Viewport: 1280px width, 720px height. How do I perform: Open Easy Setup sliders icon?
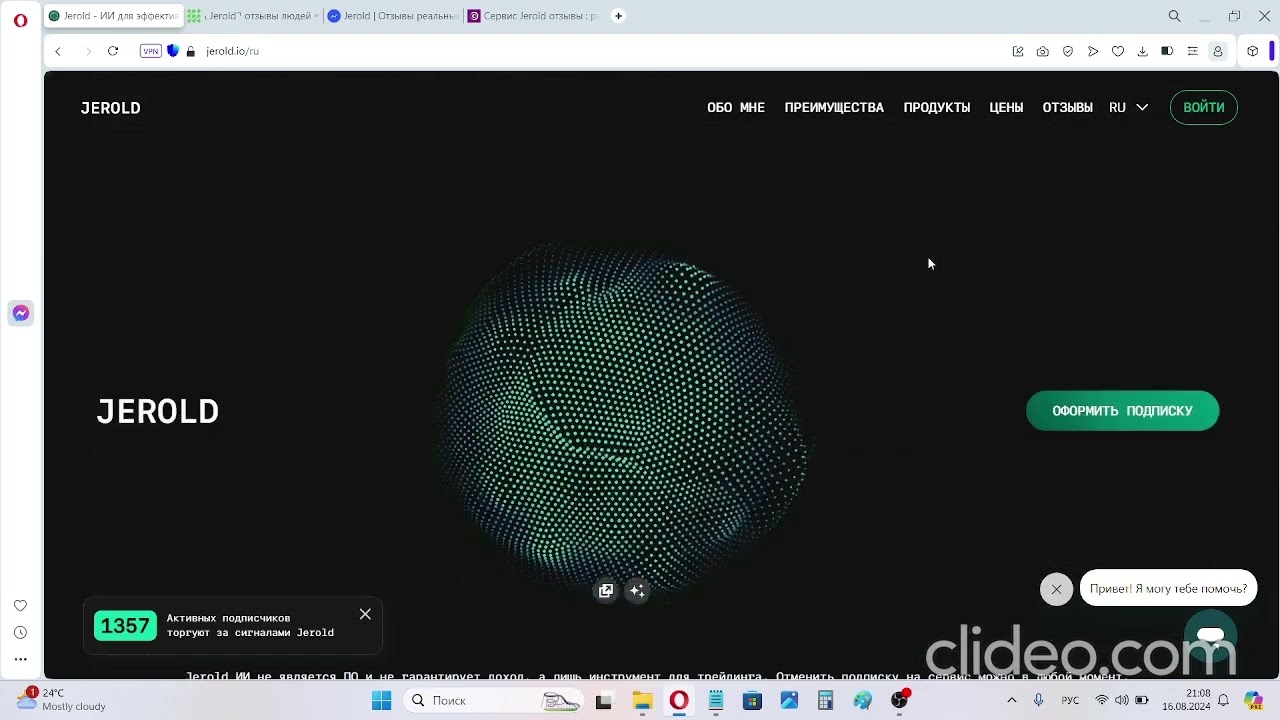pos(1192,51)
